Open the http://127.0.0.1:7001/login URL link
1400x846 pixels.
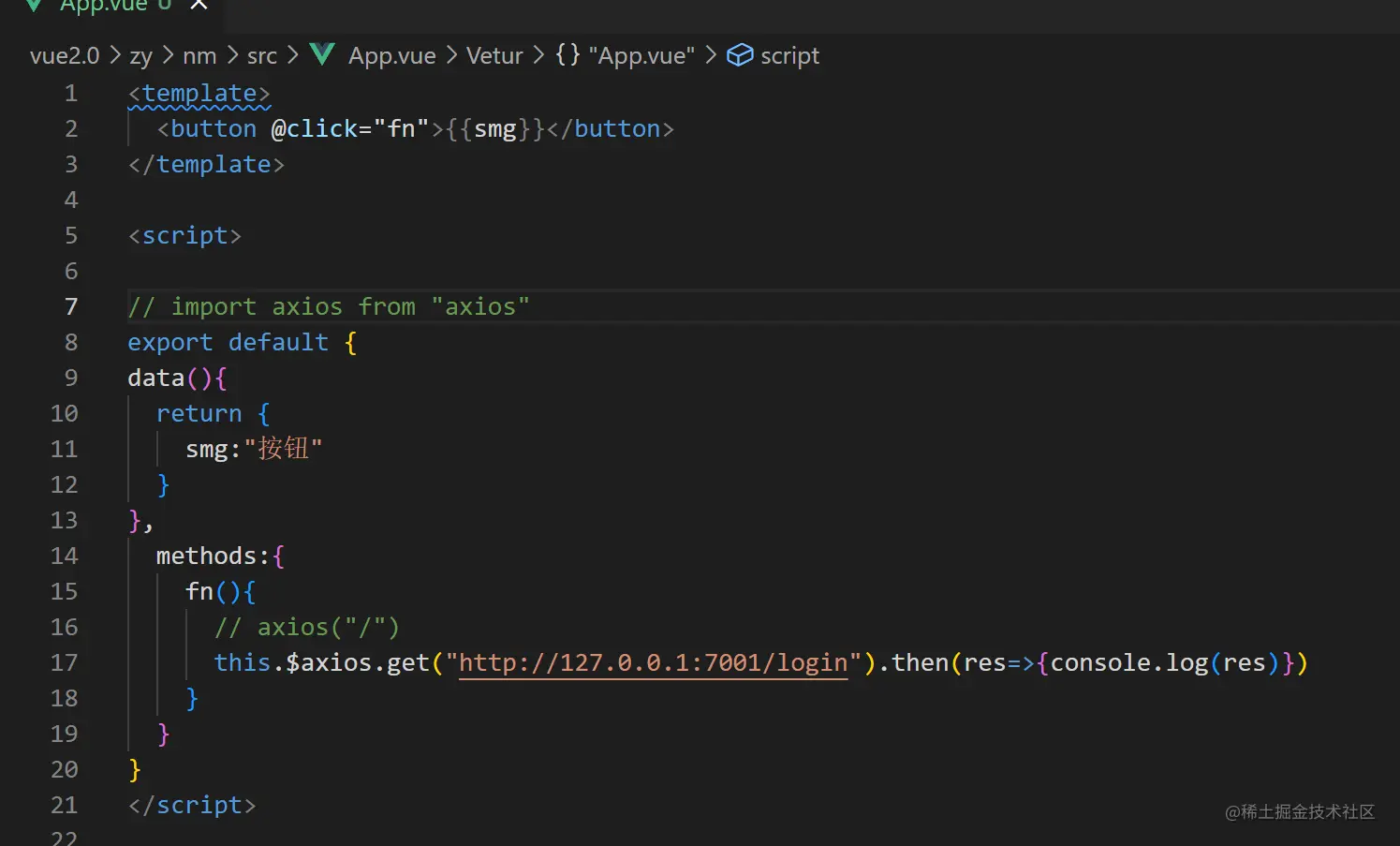(x=653, y=663)
